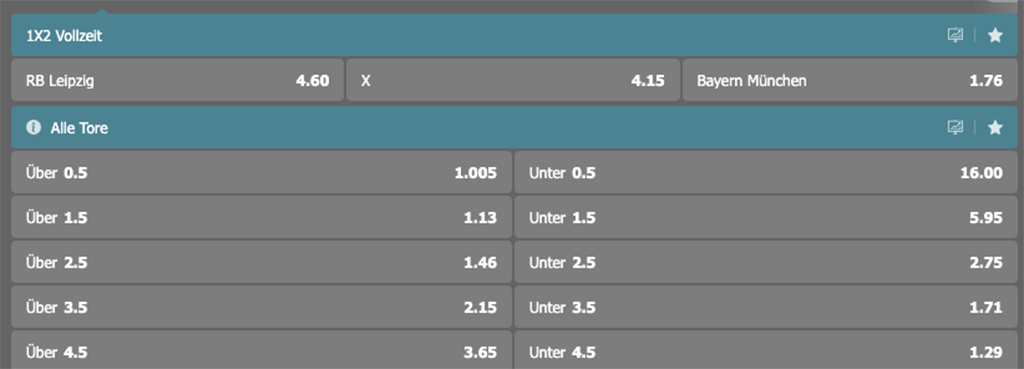Pick Unter 1.5 odds 5.95
Screen dimensions: 1024x369
coord(766,217)
